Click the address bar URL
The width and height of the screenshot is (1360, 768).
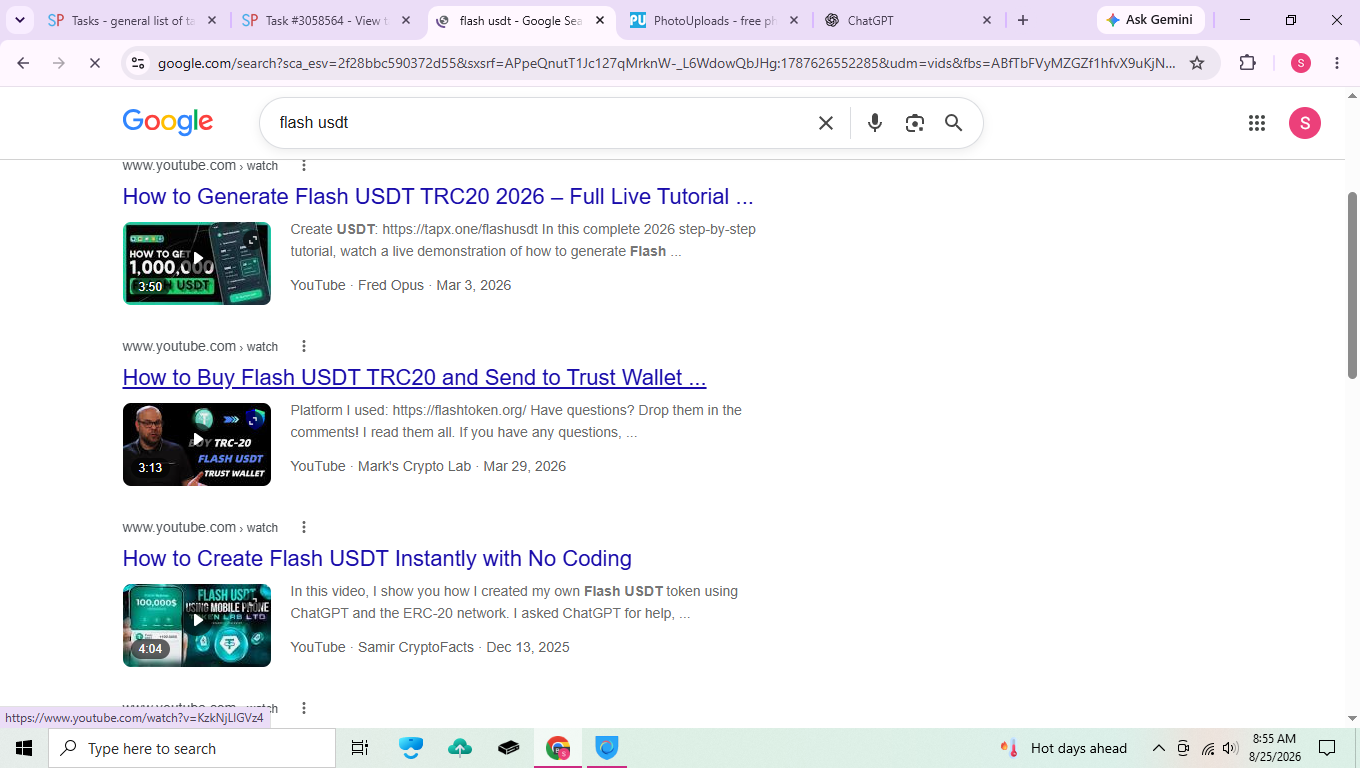667,63
